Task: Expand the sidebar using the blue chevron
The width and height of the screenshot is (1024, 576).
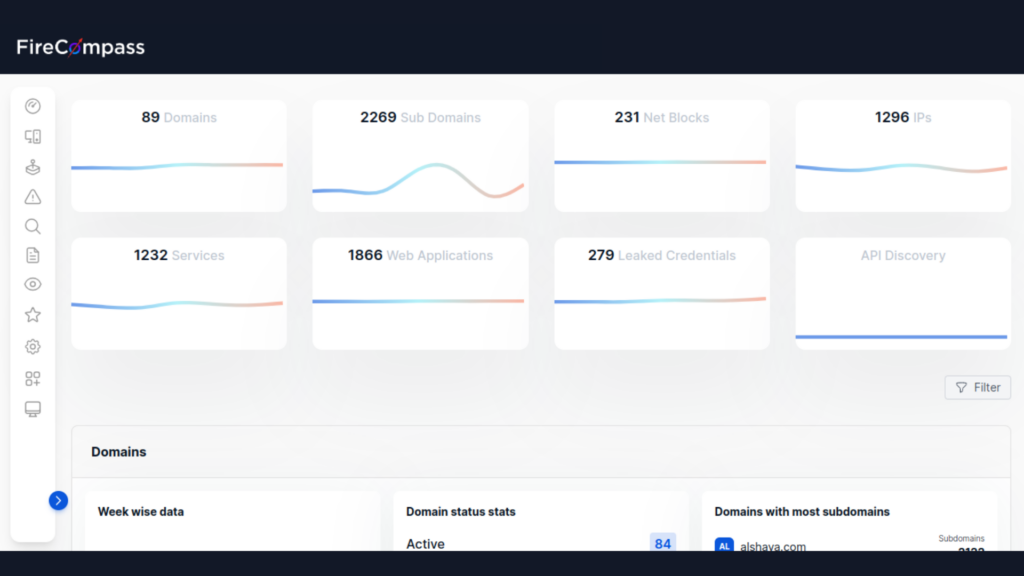Action: click(x=58, y=500)
